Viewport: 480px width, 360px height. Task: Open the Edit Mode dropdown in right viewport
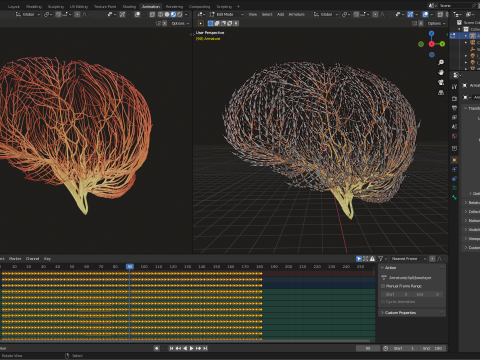[227, 14]
